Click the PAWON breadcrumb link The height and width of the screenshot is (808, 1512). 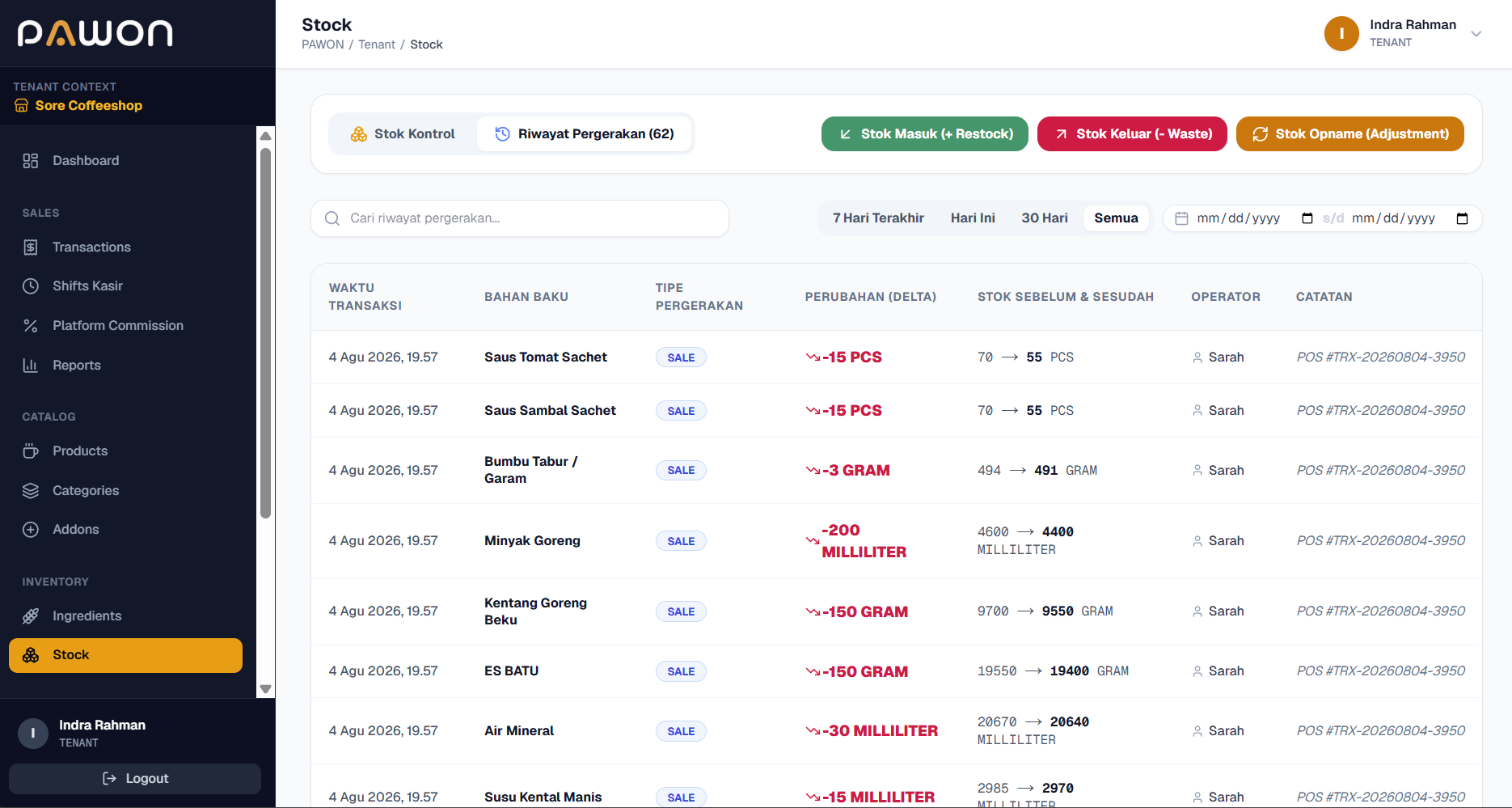[x=323, y=44]
